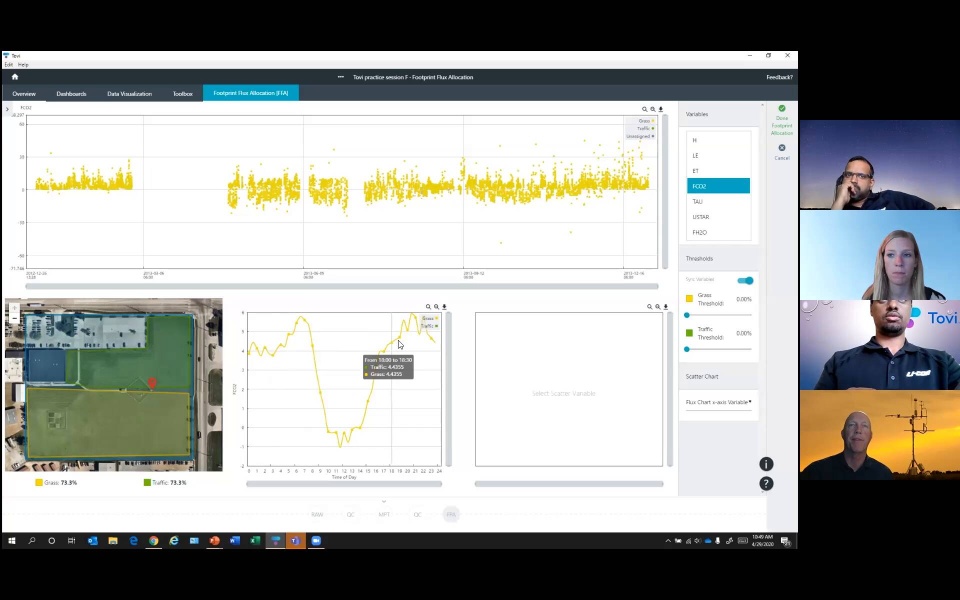
Task: Open Task View in the taskbar
Action: coord(72,541)
